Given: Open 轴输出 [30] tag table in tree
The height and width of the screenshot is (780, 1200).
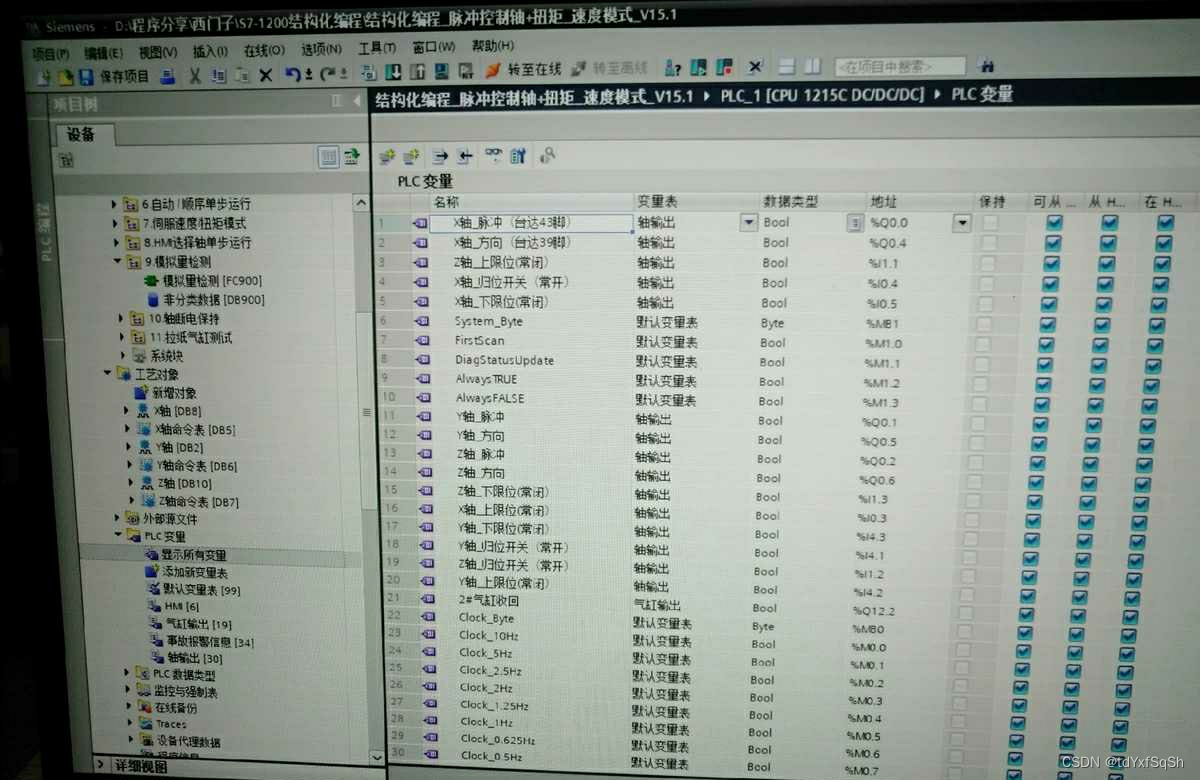Looking at the screenshot, I should point(186,658).
